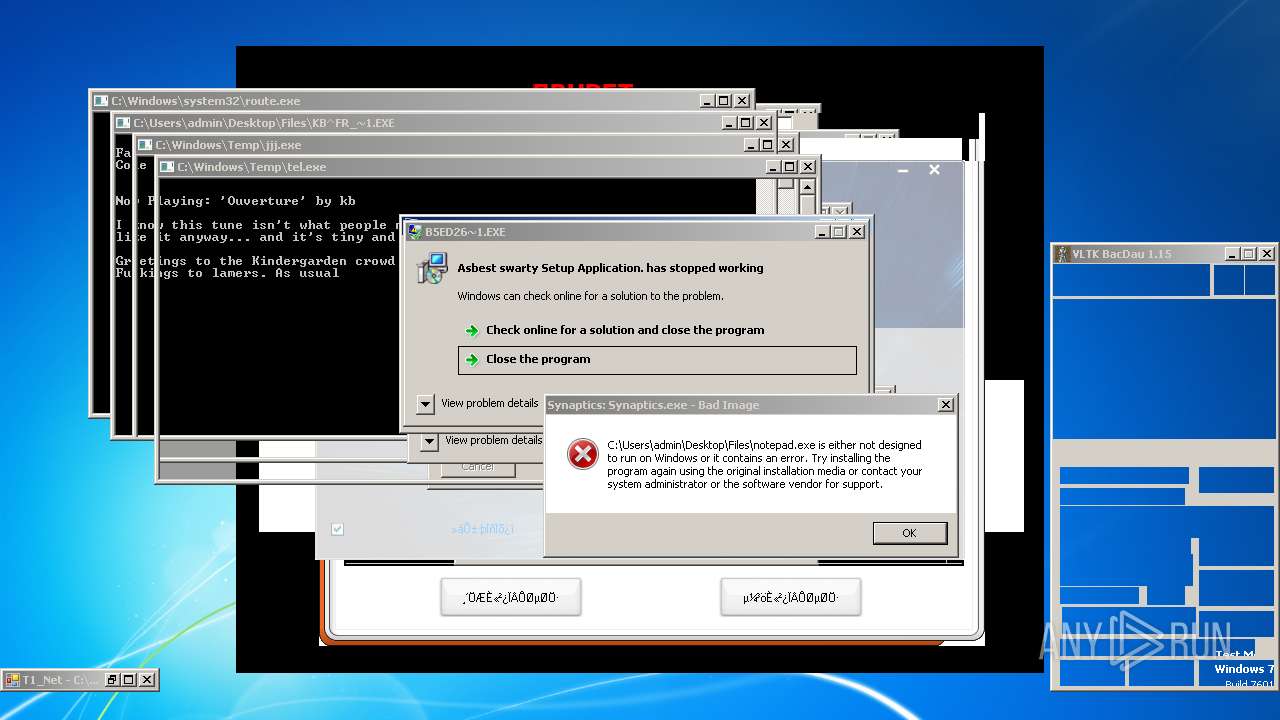The image size is (1280, 720).
Task: Maximize the minimized T1_Net window
Action: point(129,680)
